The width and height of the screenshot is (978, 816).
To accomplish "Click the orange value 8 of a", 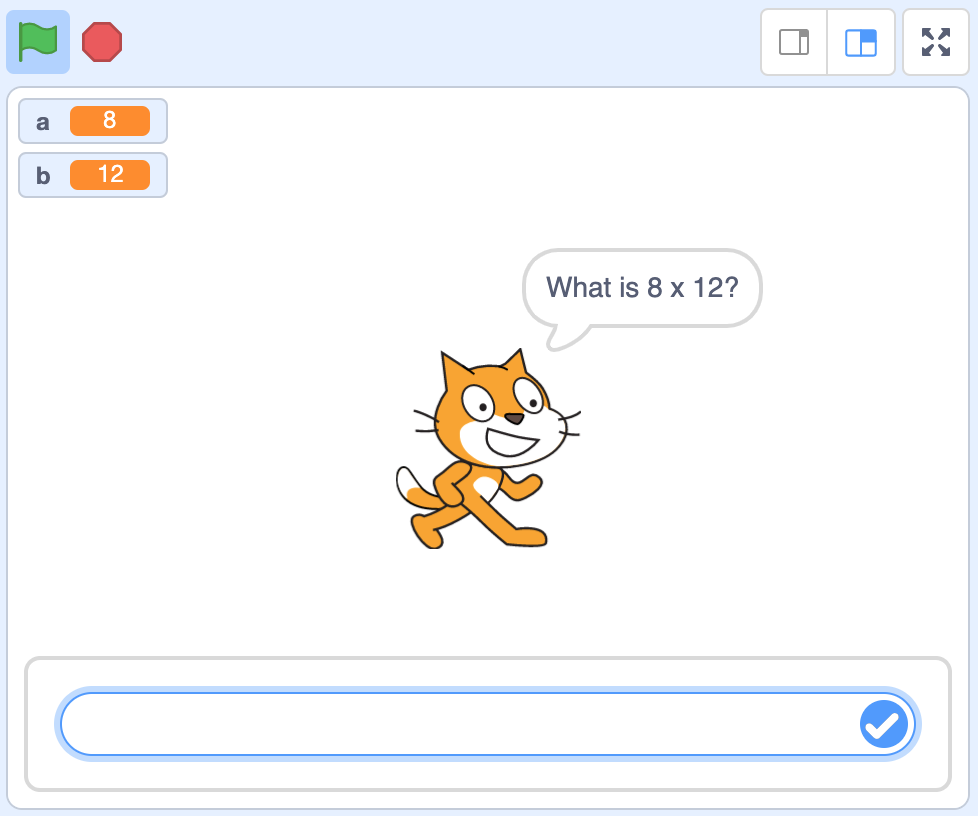I will tap(110, 120).
